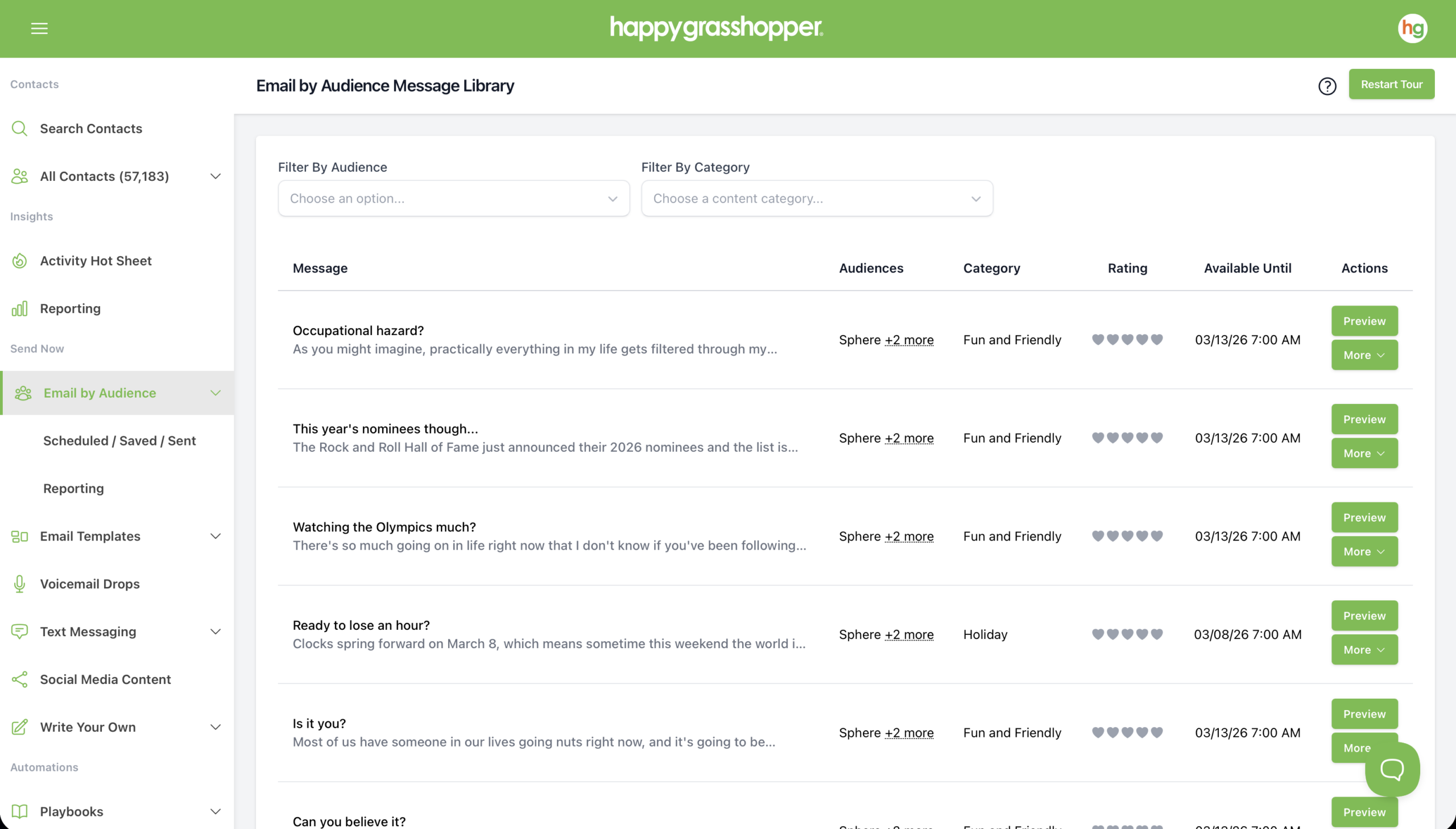Open the Filter By Audience dropdown
The image size is (1456, 829).
pyautogui.click(x=453, y=199)
